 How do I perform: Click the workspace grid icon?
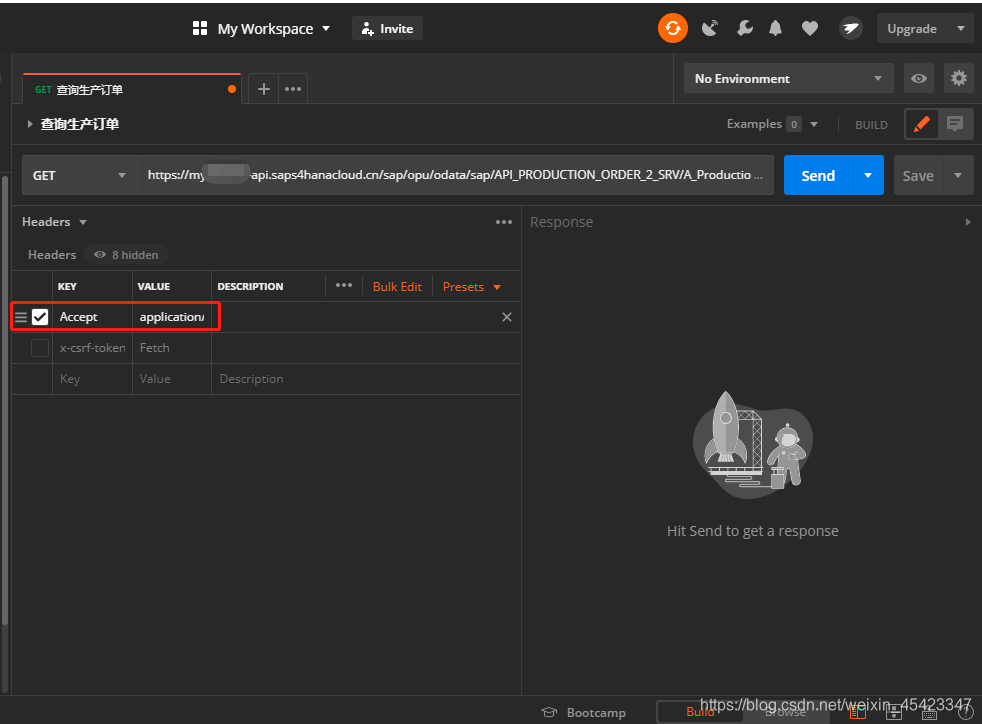[200, 28]
